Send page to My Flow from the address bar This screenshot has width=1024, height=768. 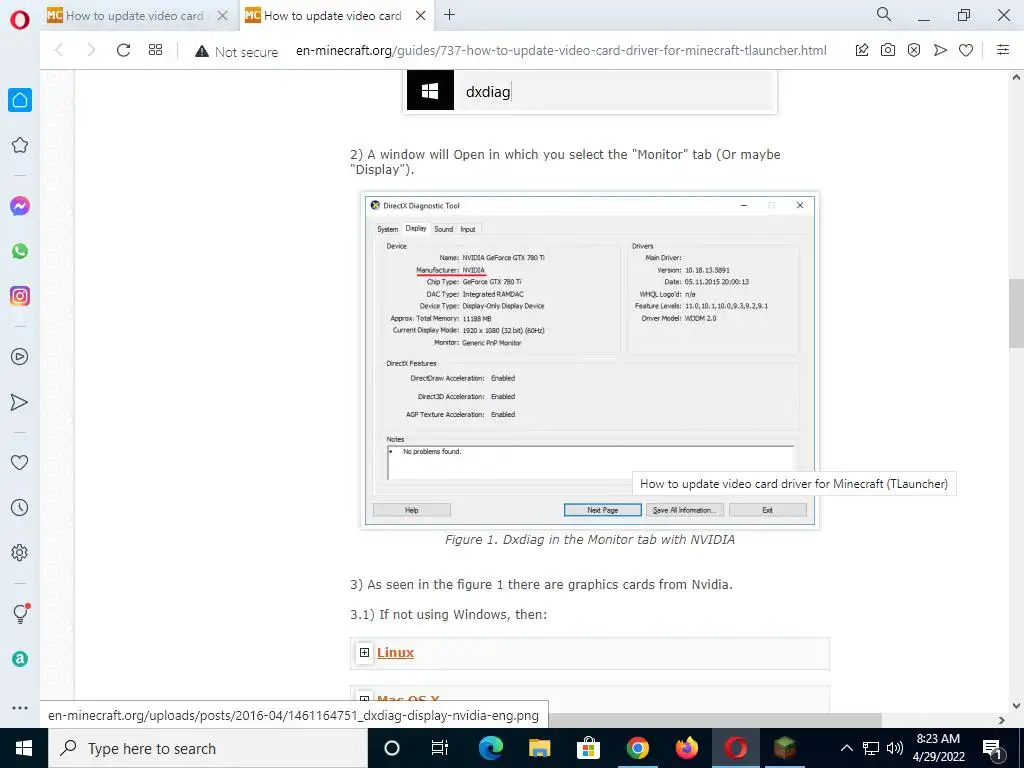pyautogui.click(x=940, y=50)
